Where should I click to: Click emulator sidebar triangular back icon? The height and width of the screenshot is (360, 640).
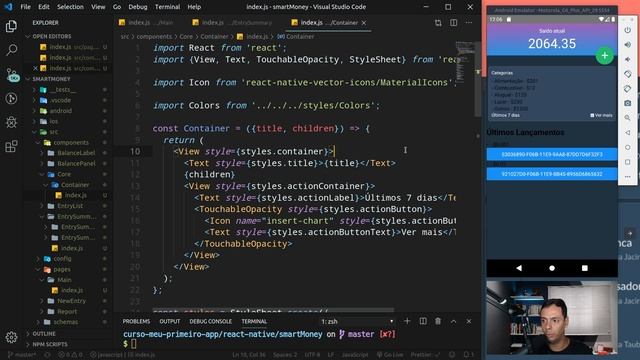628,133
